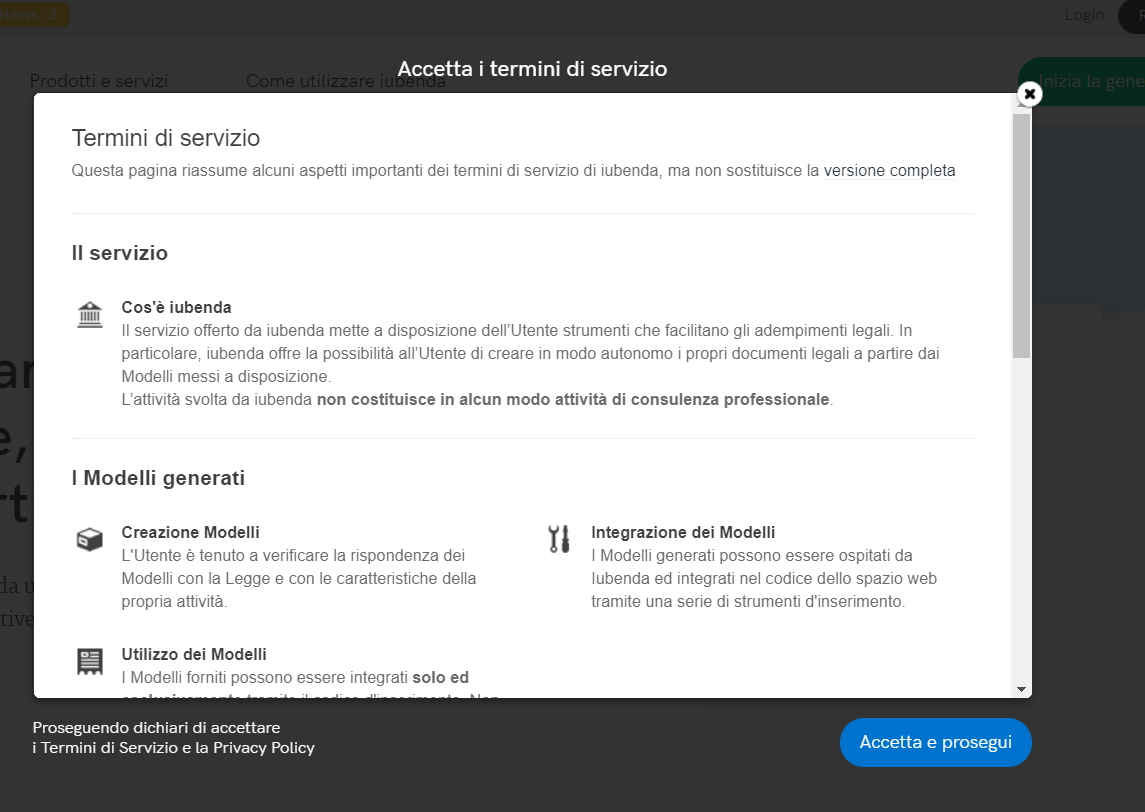Click the Accetta i termini di servizio title
This screenshot has height=812, width=1145.
532,69
